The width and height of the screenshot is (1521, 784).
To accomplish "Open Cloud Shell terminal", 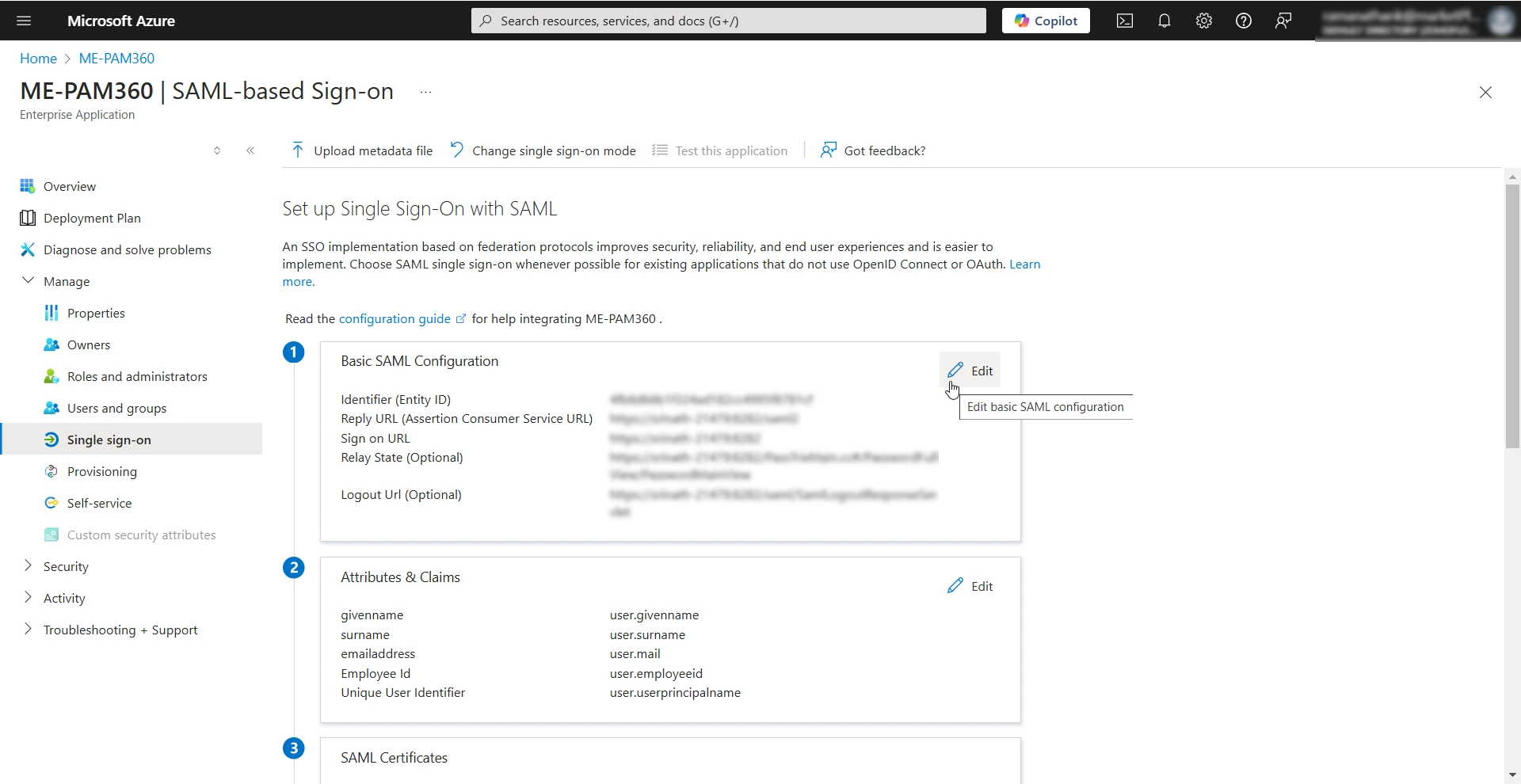I will pos(1124,21).
